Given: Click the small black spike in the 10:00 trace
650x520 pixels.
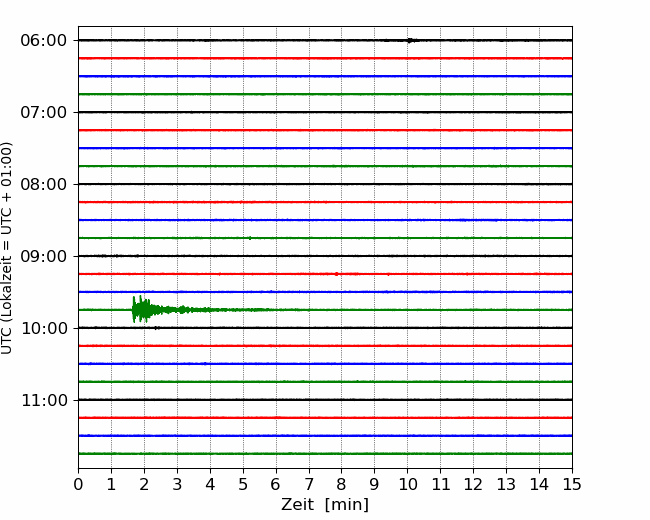Looking at the screenshot, I should [156, 328].
